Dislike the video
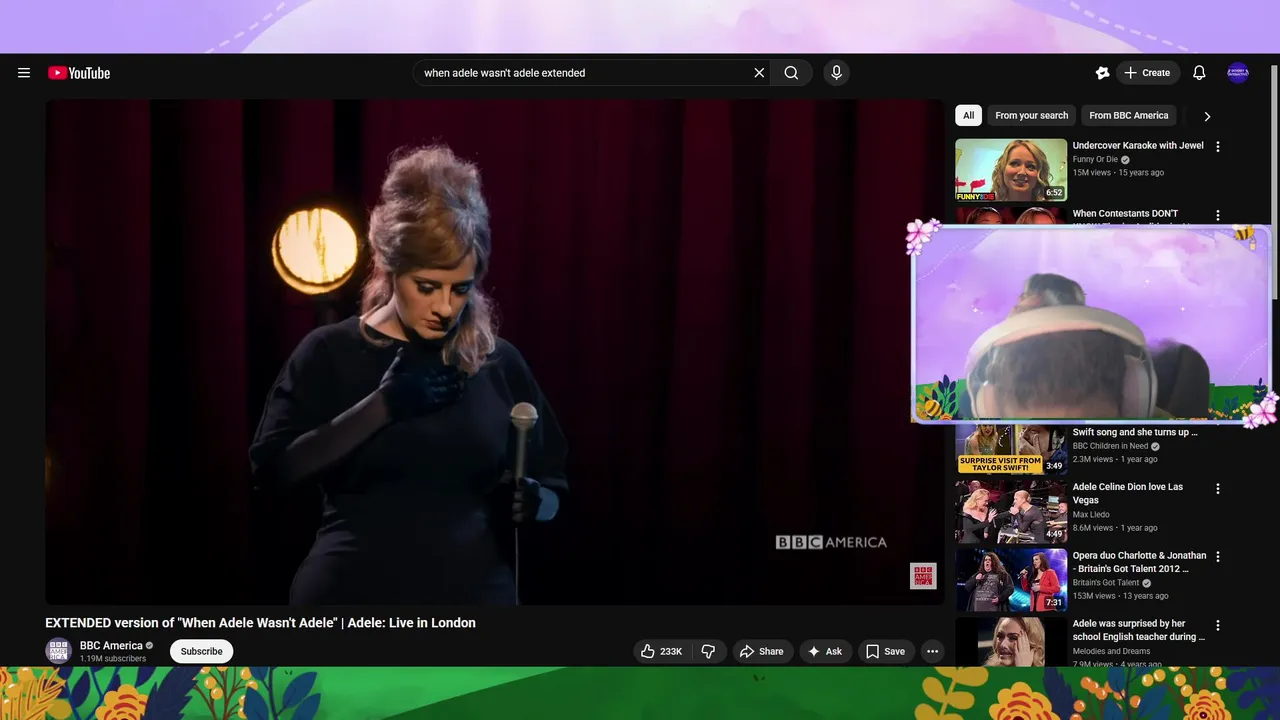The height and width of the screenshot is (720, 1280). (x=708, y=651)
